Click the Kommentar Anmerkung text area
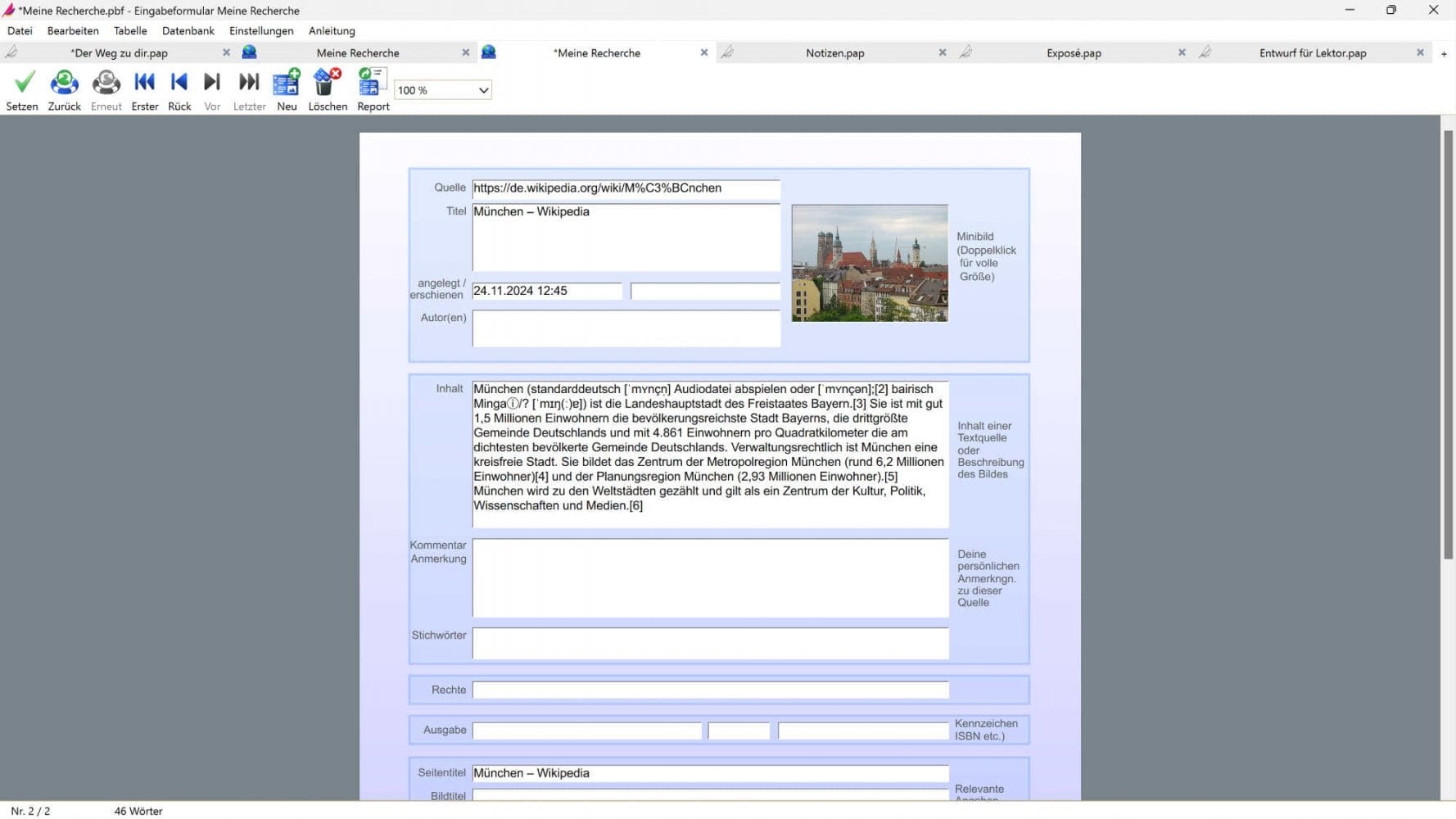The width and height of the screenshot is (1456, 819). coord(709,577)
